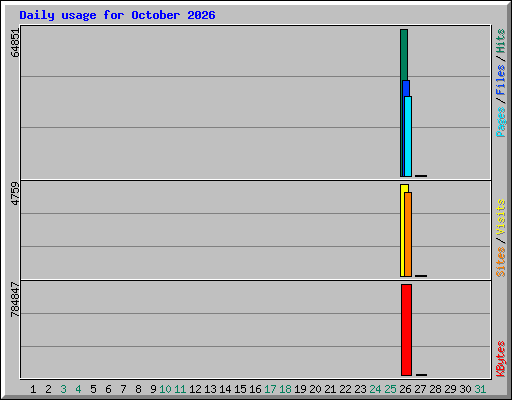Click day 2 on the x-axis

point(48,389)
